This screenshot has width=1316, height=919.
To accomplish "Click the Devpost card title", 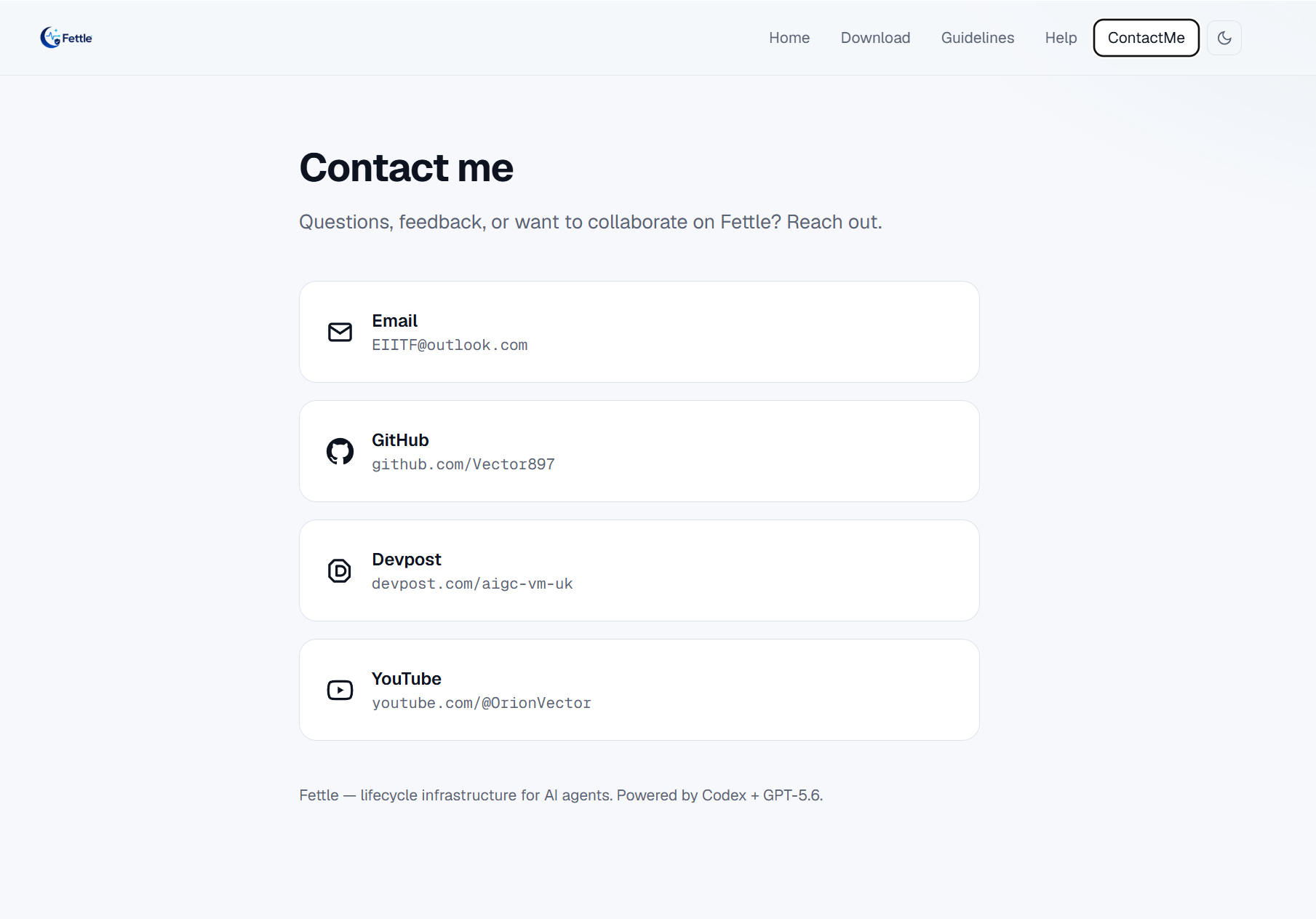I will click(407, 560).
